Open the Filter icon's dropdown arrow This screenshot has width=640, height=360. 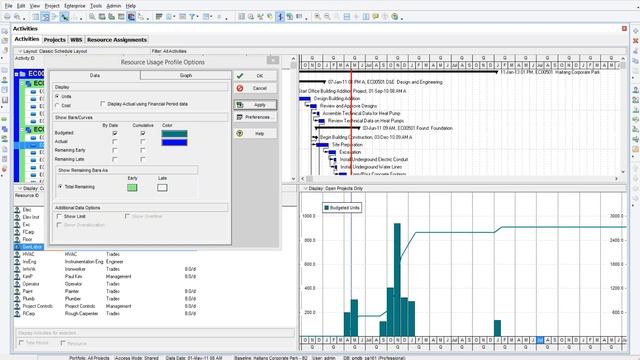[198, 17]
